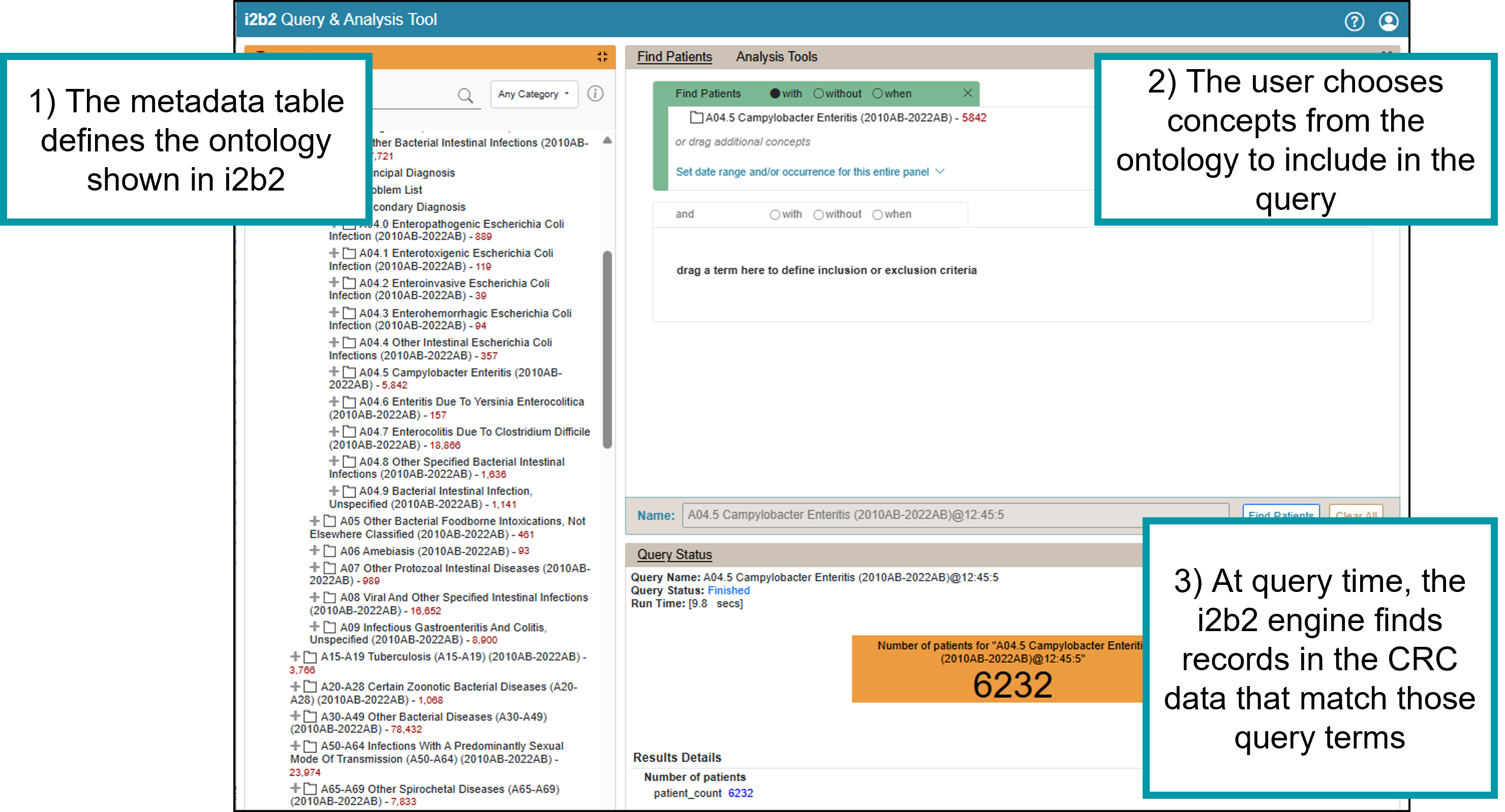Select 'when' radio in first panel
Image resolution: width=1505 pixels, height=812 pixels.
coord(877,93)
